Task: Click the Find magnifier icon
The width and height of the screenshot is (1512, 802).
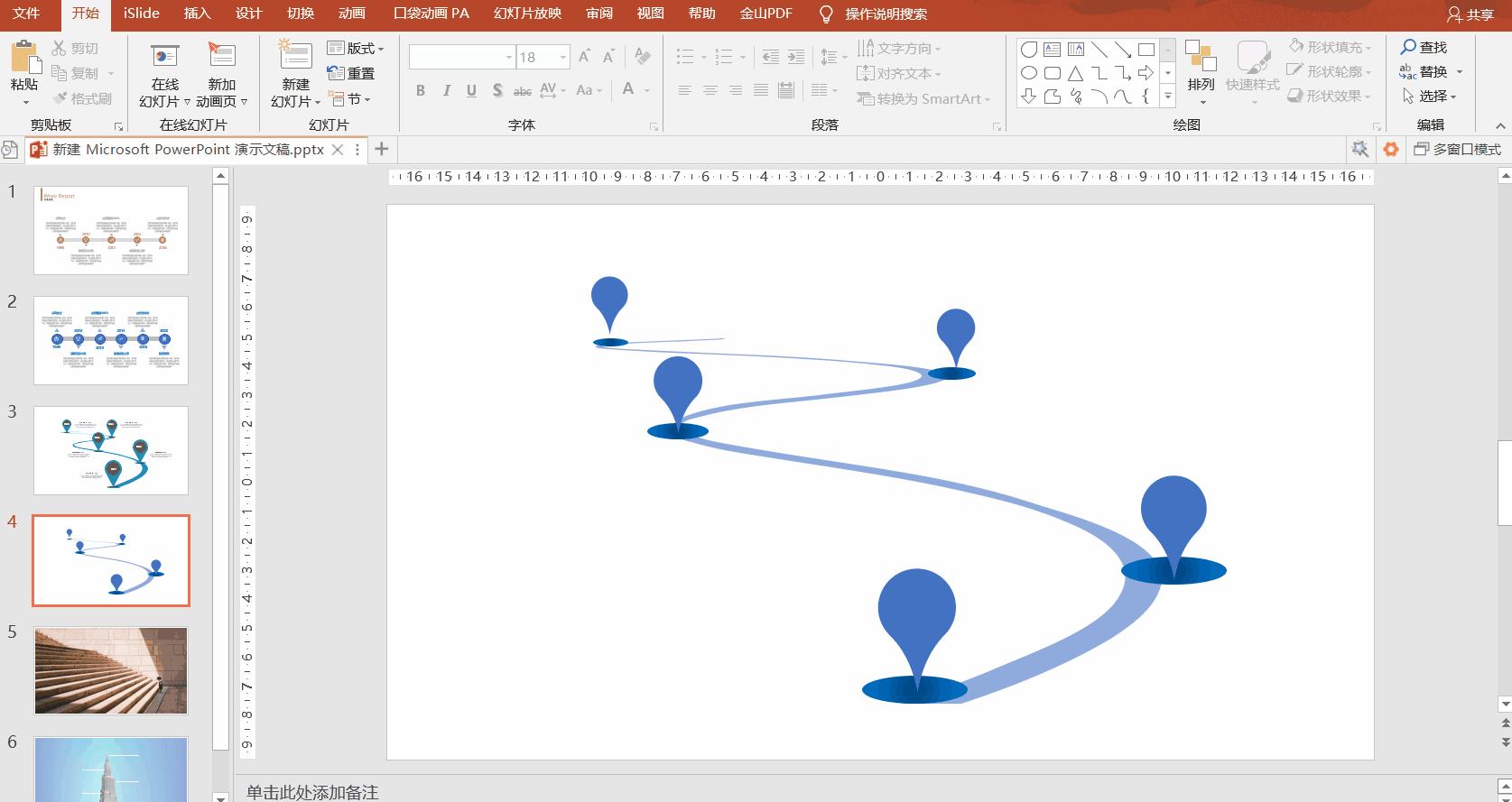Action: 1408,47
